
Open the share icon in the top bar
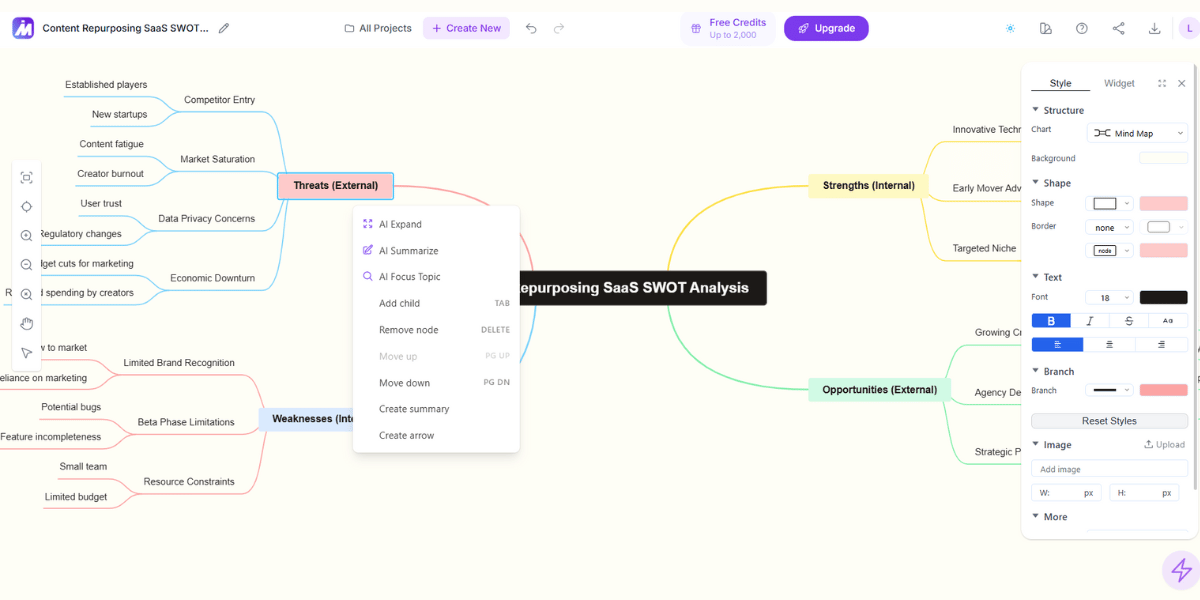pyautogui.click(x=1118, y=28)
